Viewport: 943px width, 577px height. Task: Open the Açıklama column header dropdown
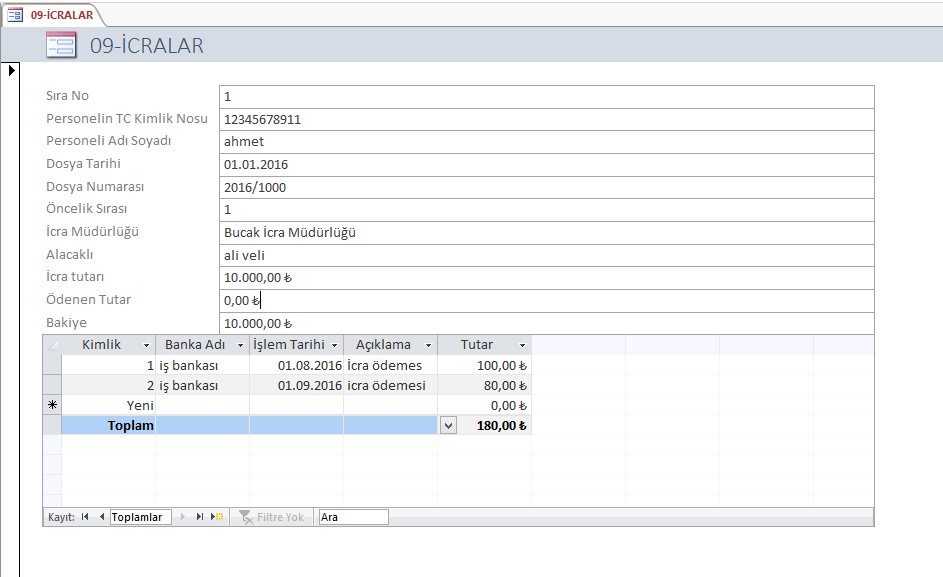click(x=428, y=345)
